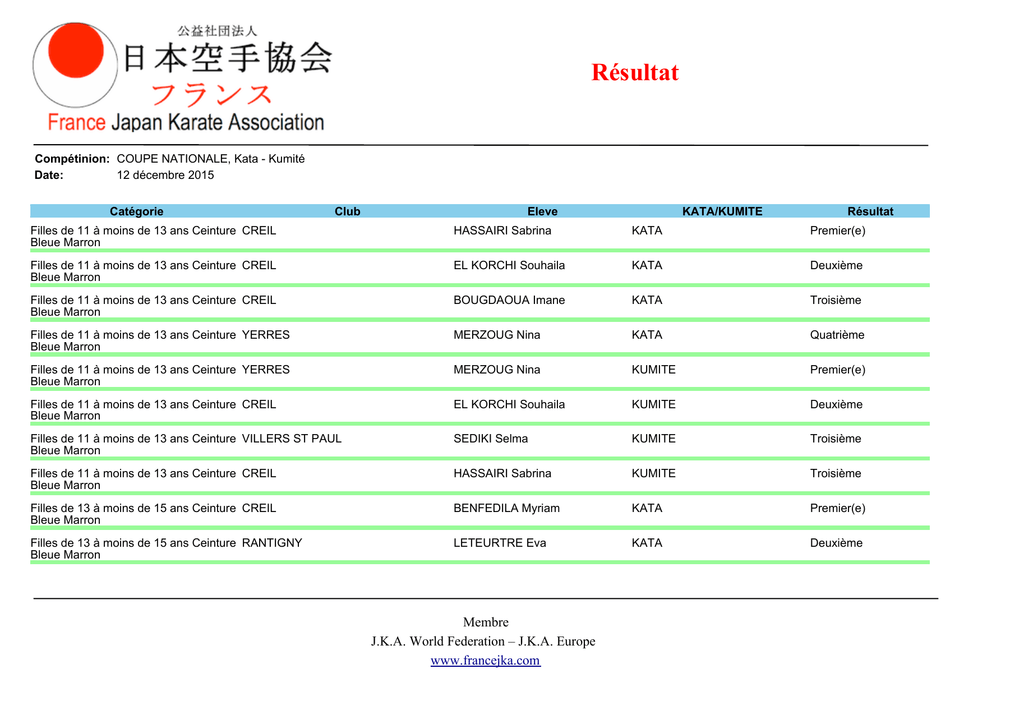
Task: Click 'KATA' in the LETEURTRE Eva row
Action: tap(647, 543)
